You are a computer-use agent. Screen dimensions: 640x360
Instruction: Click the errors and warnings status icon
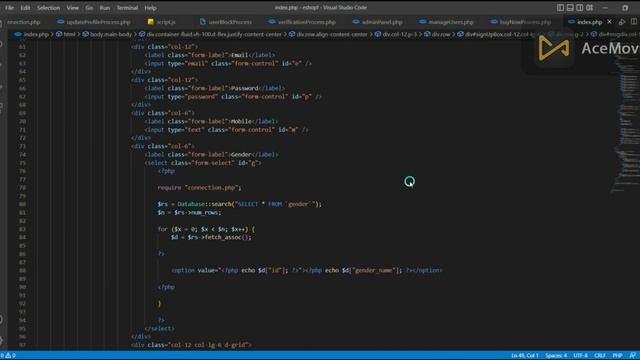8,356
